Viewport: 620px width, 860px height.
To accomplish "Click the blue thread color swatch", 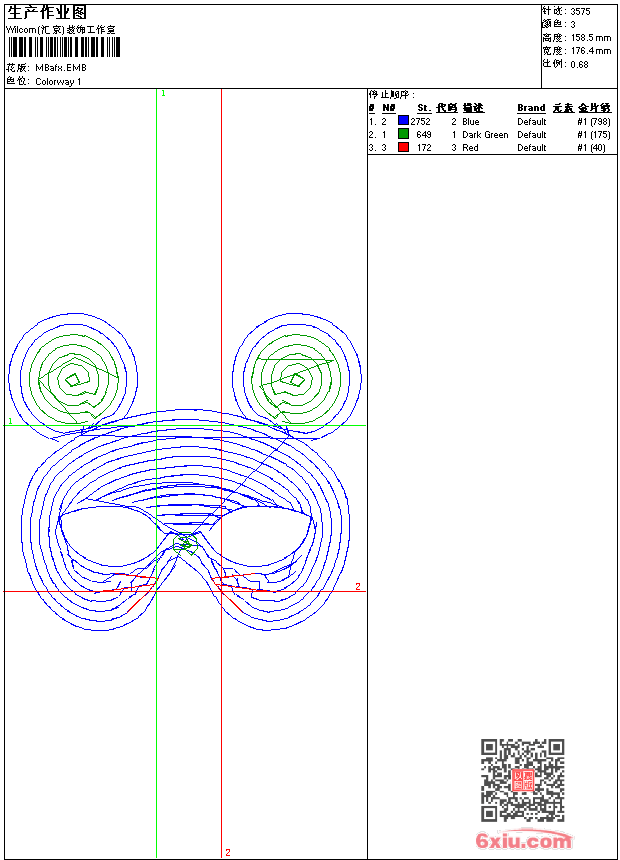I will point(403,121).
